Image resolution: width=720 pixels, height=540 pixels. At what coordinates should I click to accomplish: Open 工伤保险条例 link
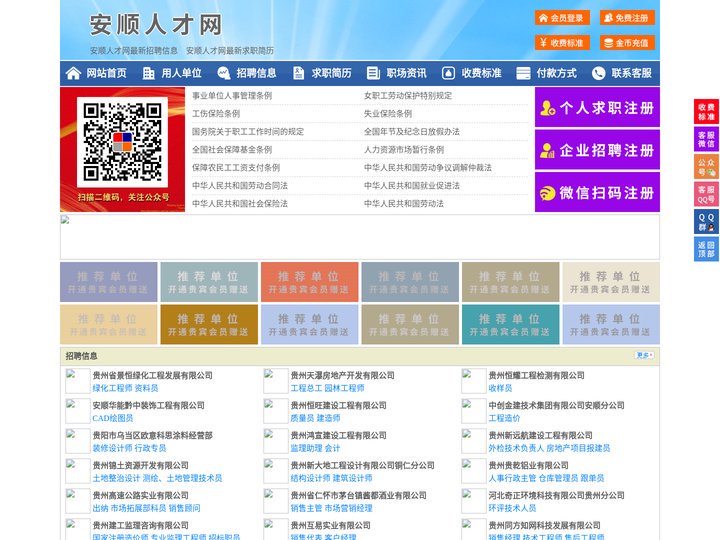point(216,113)
